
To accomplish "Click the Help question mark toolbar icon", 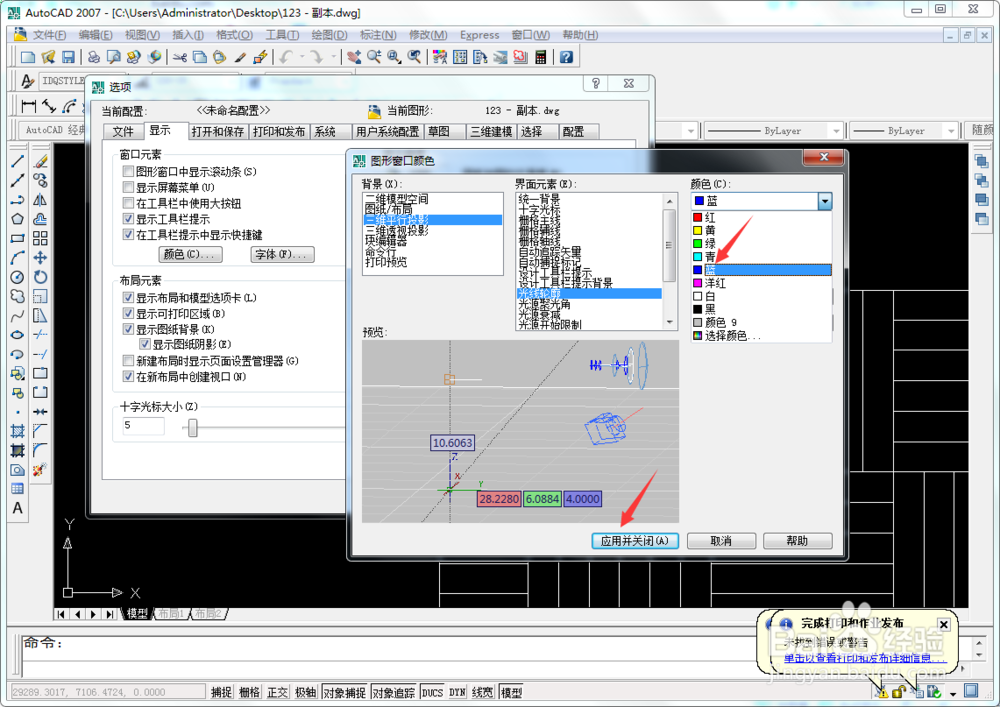I will tap(566, 57).
